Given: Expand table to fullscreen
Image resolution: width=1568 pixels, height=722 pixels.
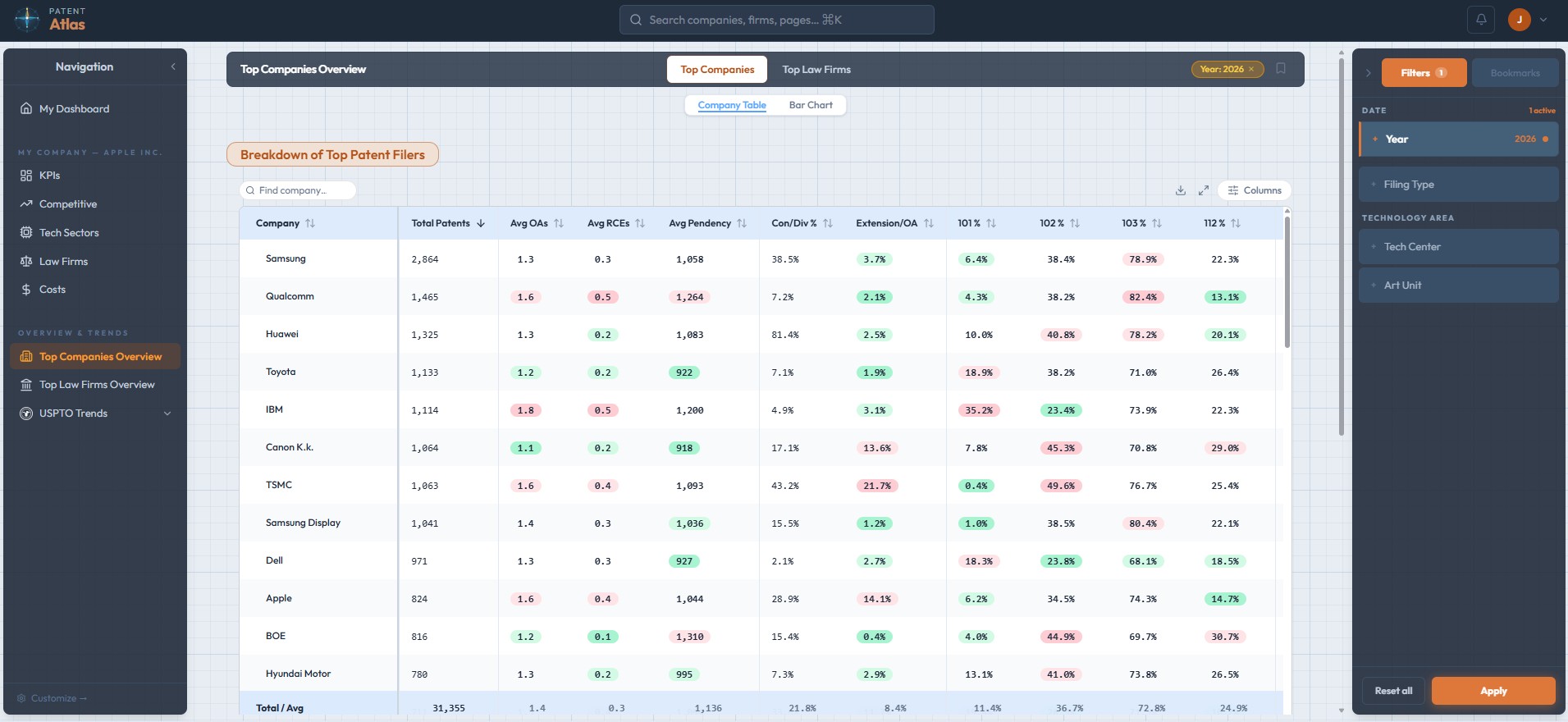Looking at the screenshot, I should click(1204, 190).
